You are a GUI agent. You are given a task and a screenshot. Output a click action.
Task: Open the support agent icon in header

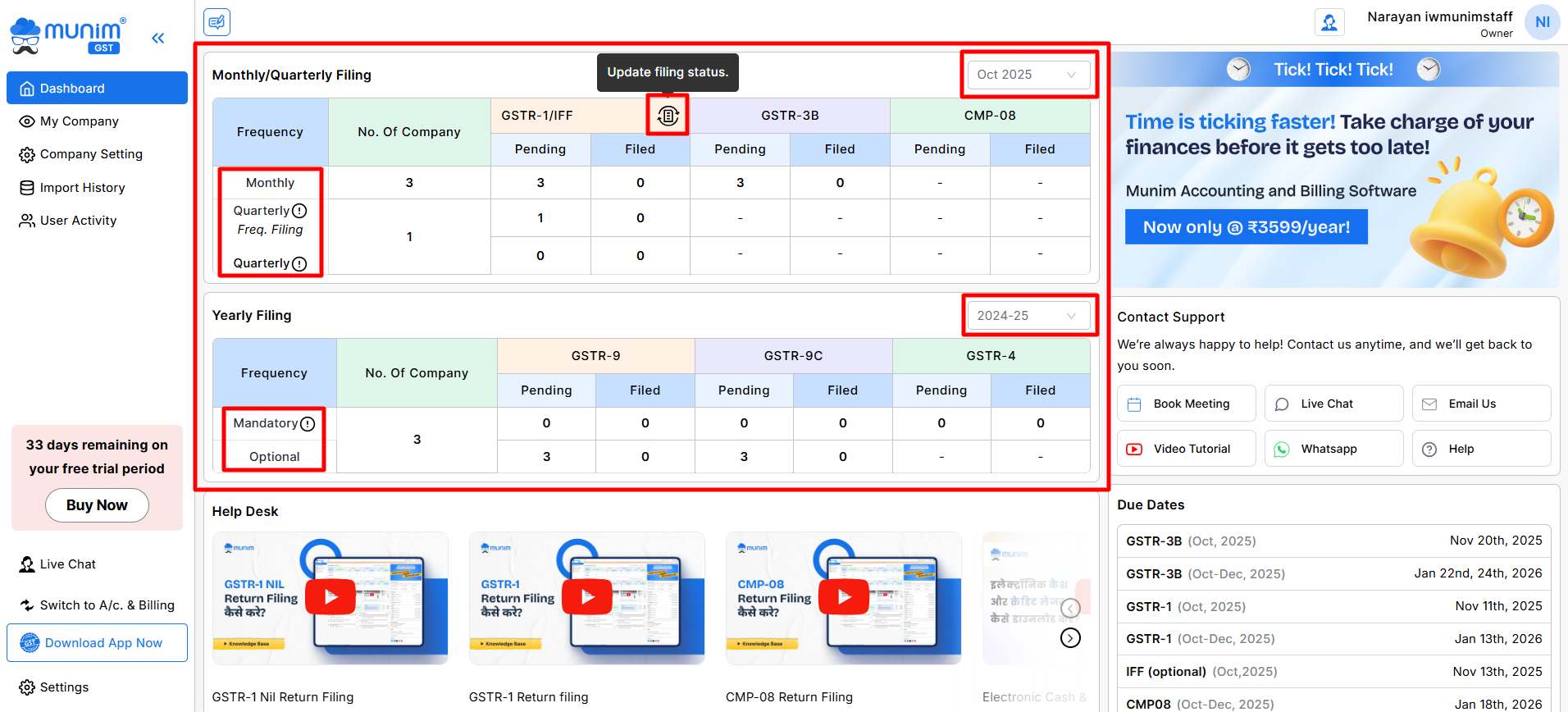1329,22
